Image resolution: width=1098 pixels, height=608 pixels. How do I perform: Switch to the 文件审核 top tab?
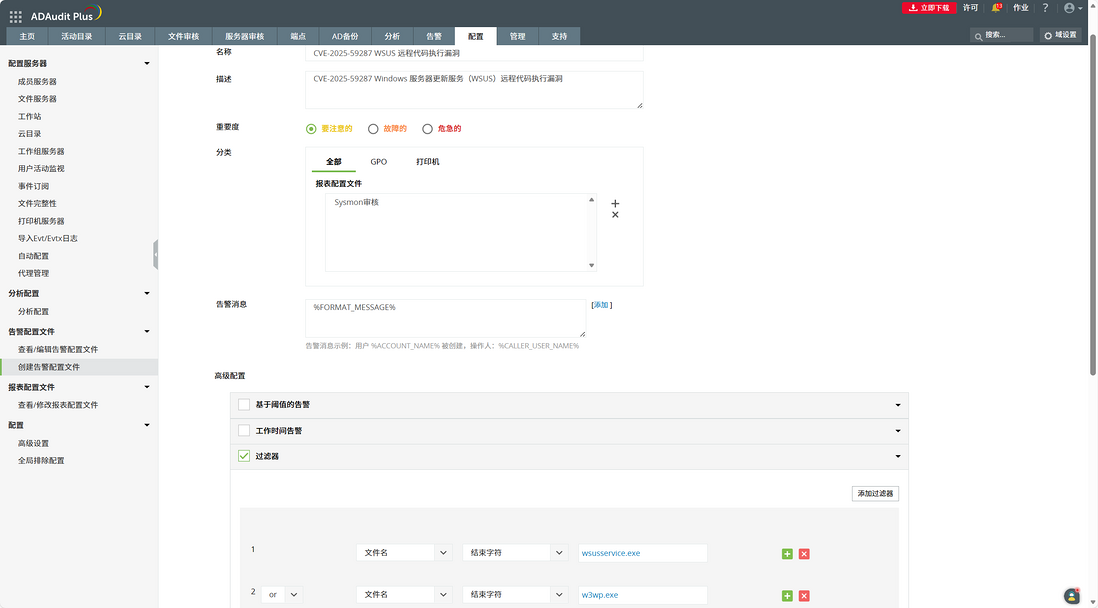point(183,36)
